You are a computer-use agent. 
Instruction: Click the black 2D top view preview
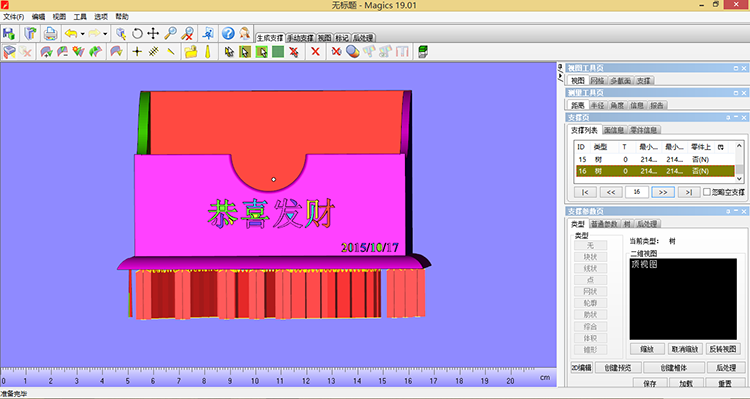coord(683,299)
